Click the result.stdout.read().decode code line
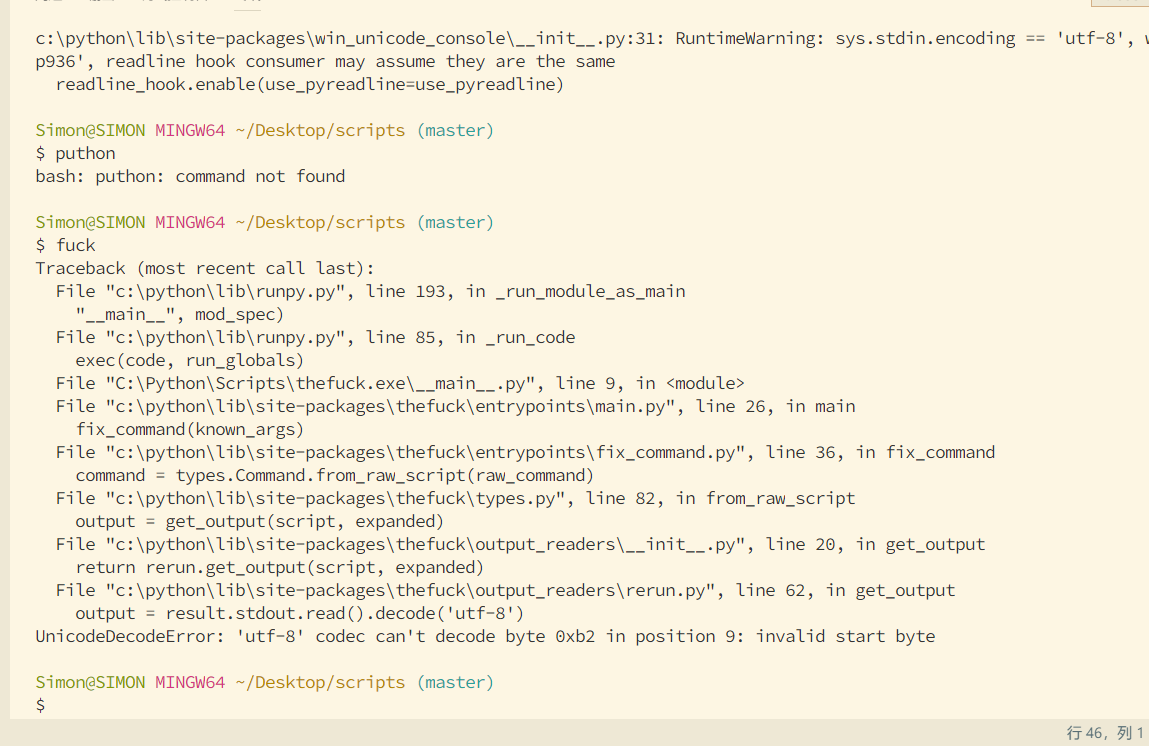The width and height of the screenshot is (1149, 746). [x=299, y=614]
